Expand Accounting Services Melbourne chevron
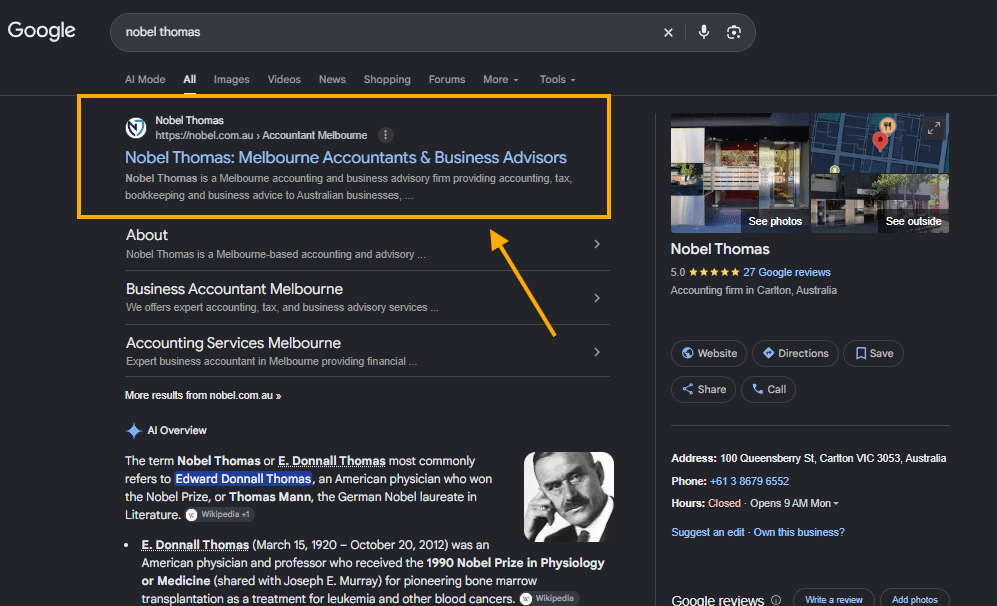This screenshot has height=606, width=997. pyautogui.click(x=596, y=352)
